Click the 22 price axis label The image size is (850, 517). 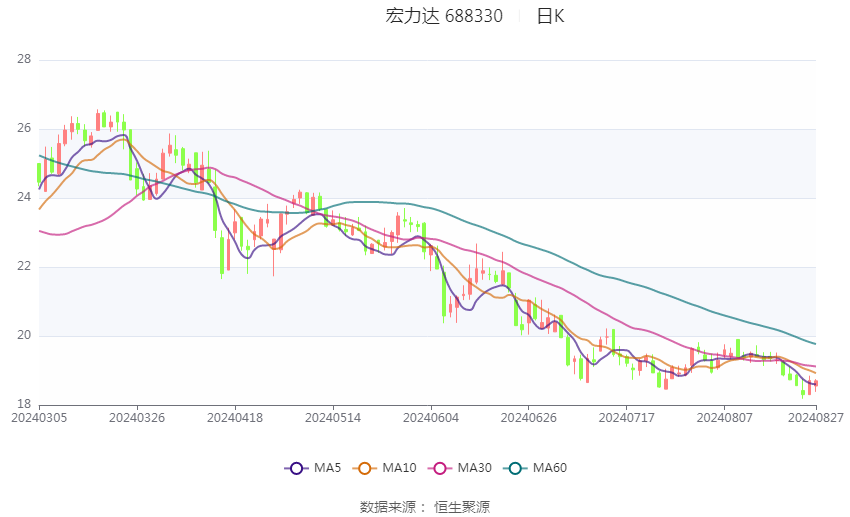coord(24,267)
